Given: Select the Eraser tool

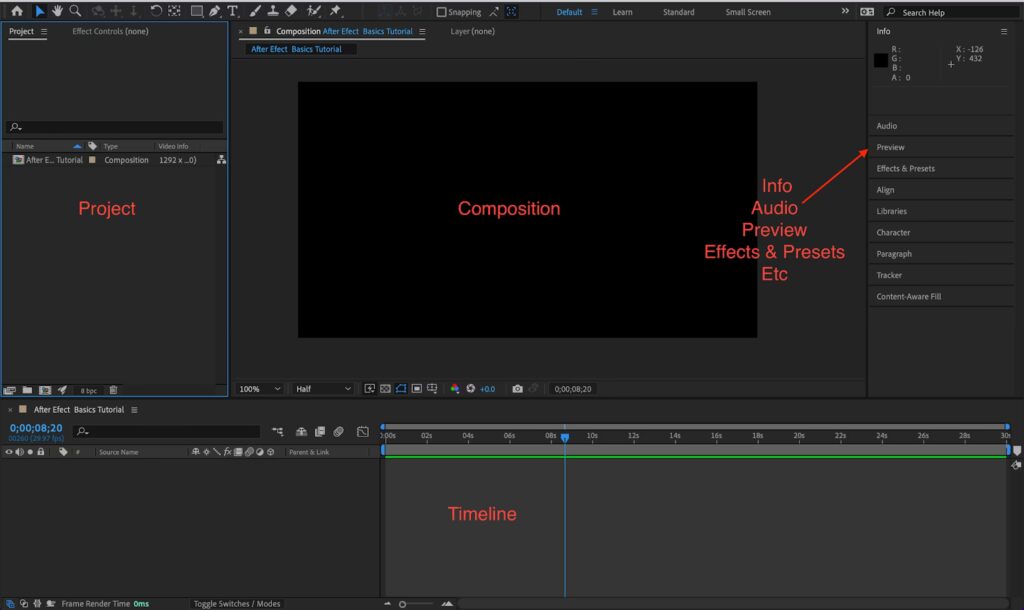Looking at the screenshot, I should coord(291,11).
